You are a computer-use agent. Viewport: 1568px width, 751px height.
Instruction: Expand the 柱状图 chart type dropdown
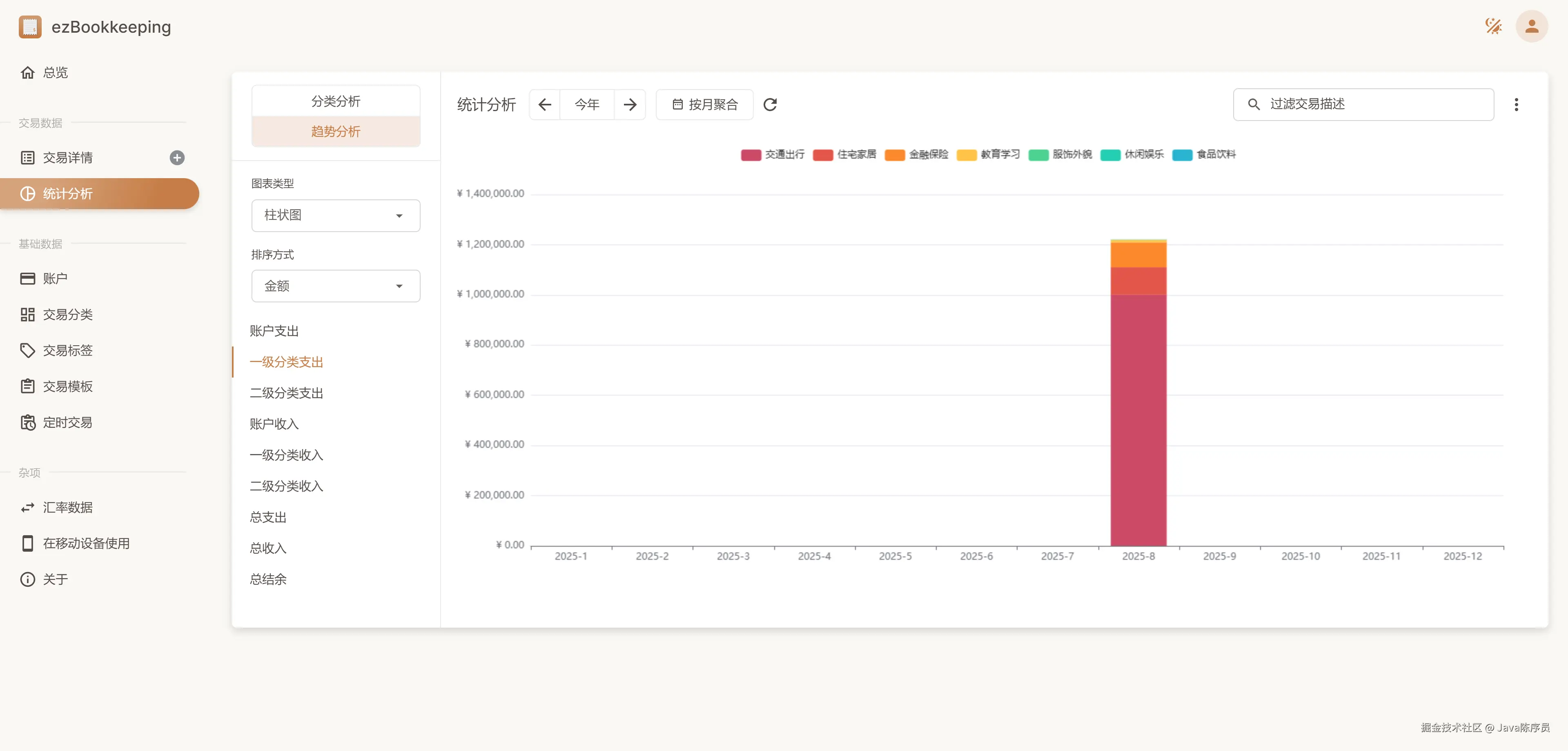tap(335, 216)
